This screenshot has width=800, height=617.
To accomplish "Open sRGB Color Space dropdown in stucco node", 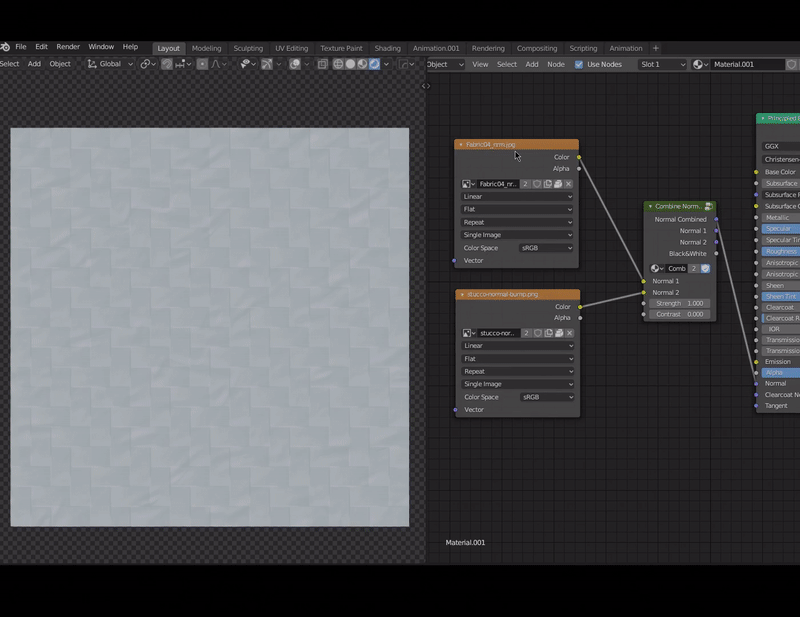I will [x=547, y=397].
